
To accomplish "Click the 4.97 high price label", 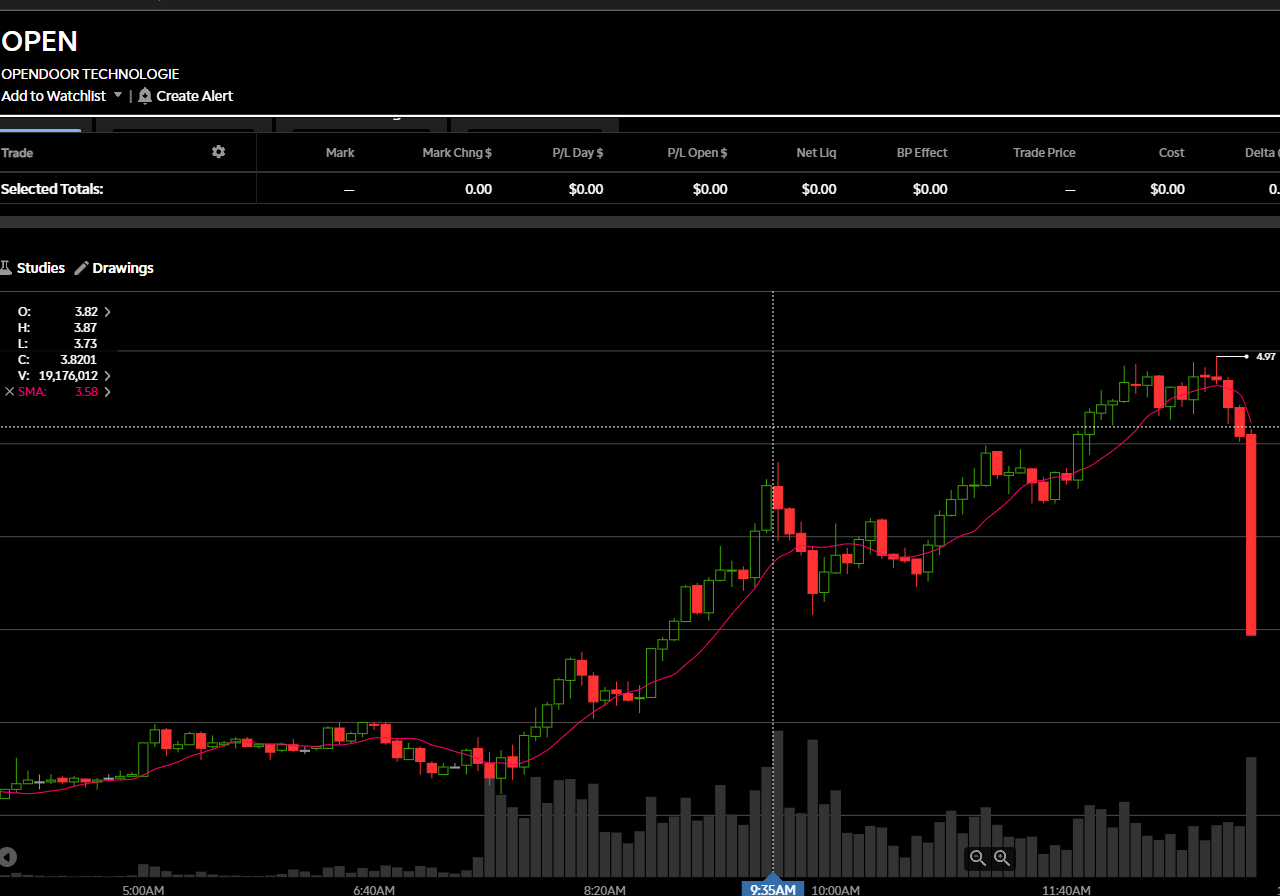I will [x=1266, y=356].
